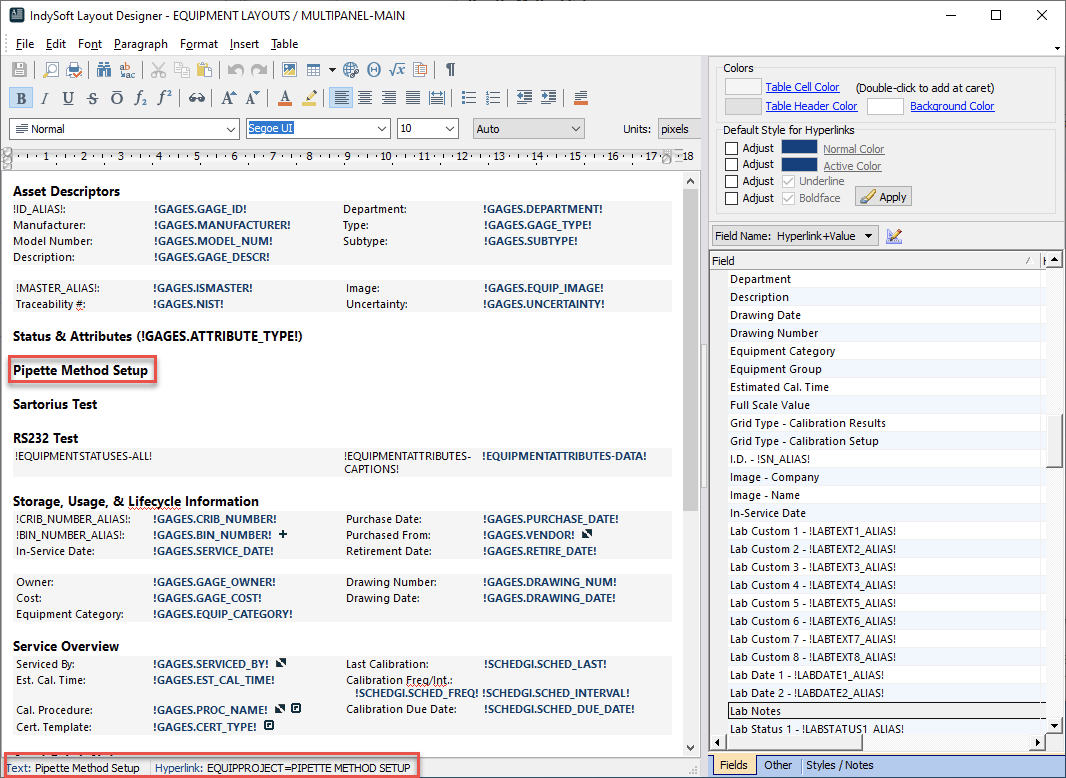Open the Insert menu
This screenshot has height=778, width=1066.
(244, 44)
